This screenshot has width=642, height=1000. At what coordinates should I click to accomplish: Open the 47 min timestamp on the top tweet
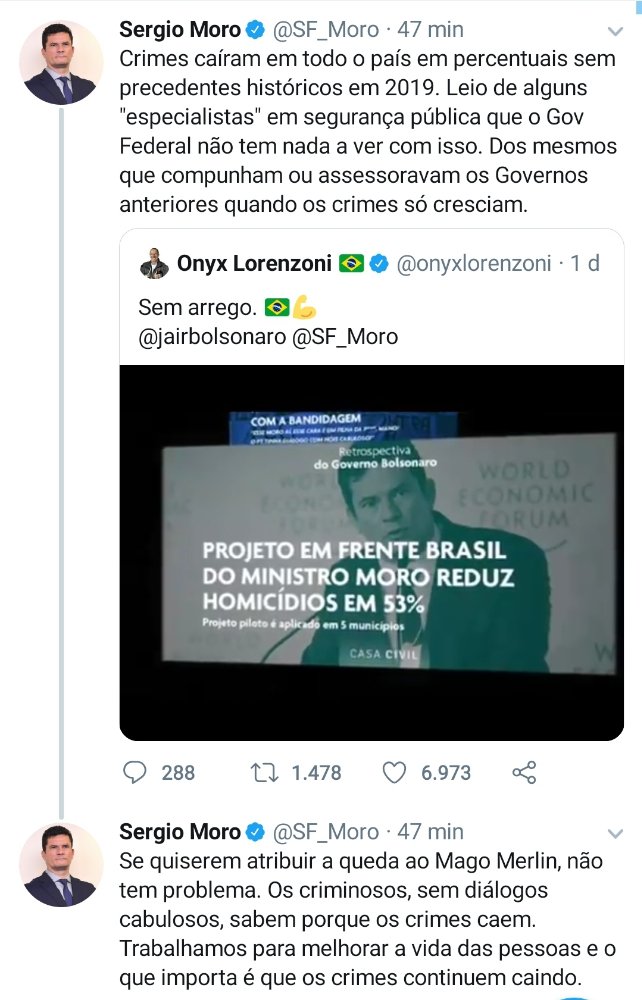pos(430,30)
